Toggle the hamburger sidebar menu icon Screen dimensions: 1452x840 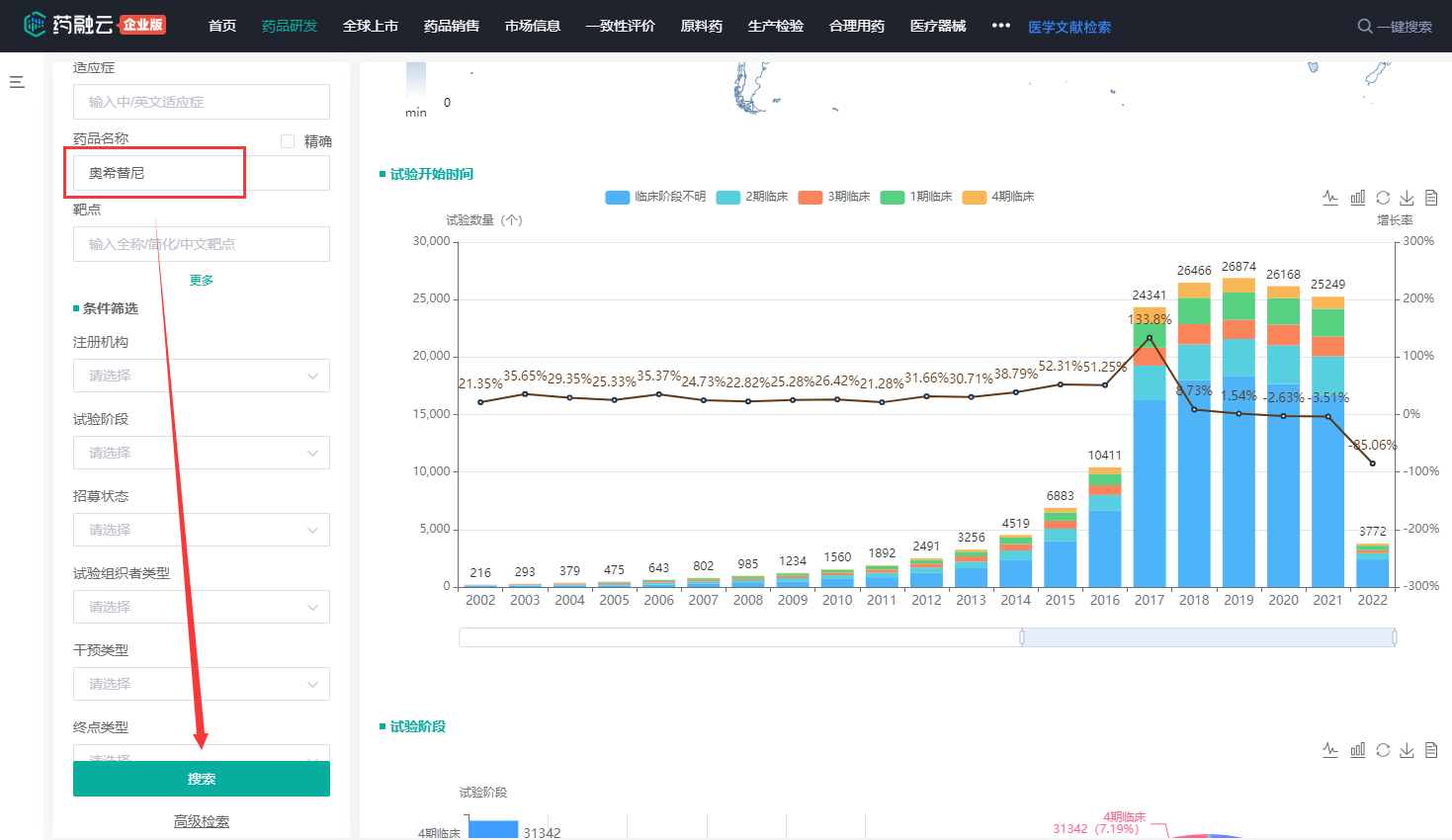17,82
